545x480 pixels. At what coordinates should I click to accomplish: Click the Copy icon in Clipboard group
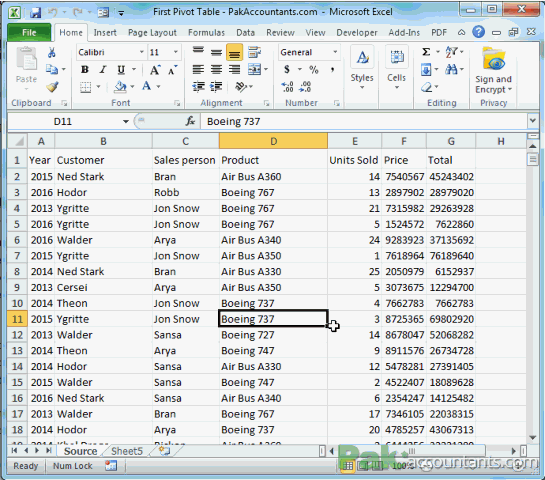point(52,70)
